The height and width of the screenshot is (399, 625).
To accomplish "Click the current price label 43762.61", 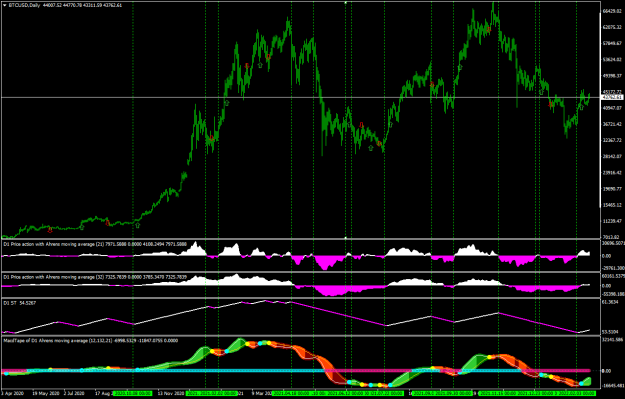I will coord(612,97).
